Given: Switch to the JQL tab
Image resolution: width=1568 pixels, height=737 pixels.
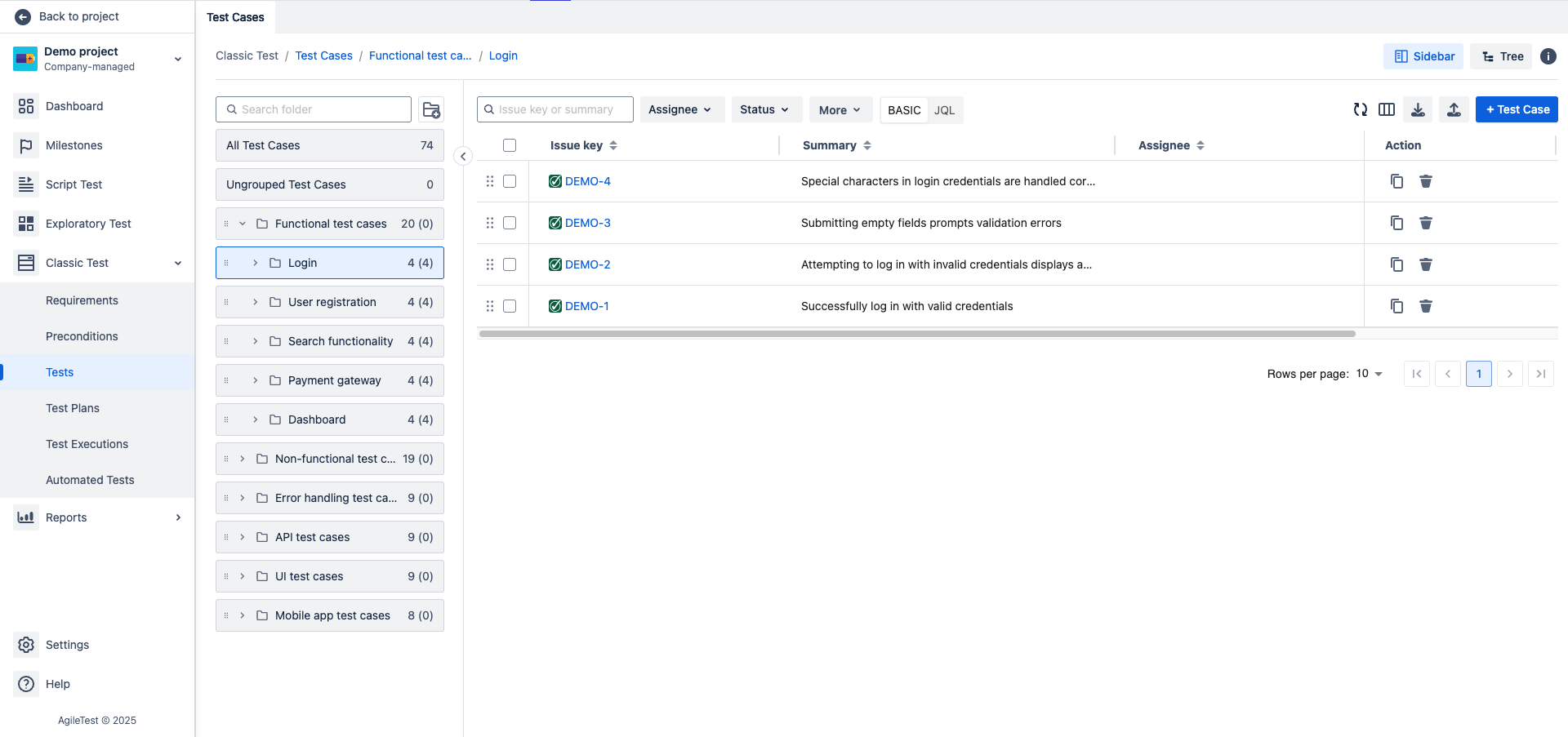Looking at the screenshot, I should tap(944, 109).
